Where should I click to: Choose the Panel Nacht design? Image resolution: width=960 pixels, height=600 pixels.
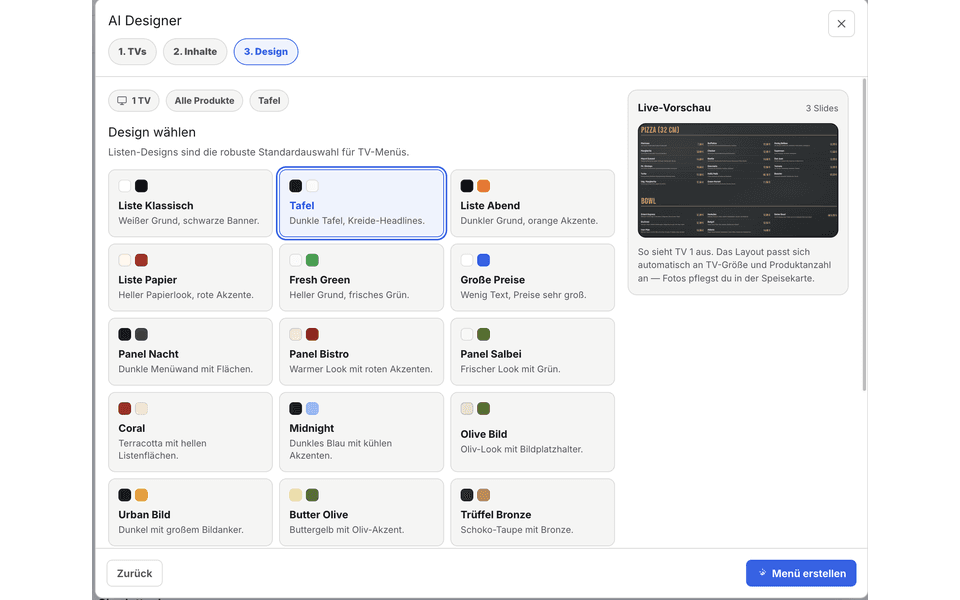point(190,351)
